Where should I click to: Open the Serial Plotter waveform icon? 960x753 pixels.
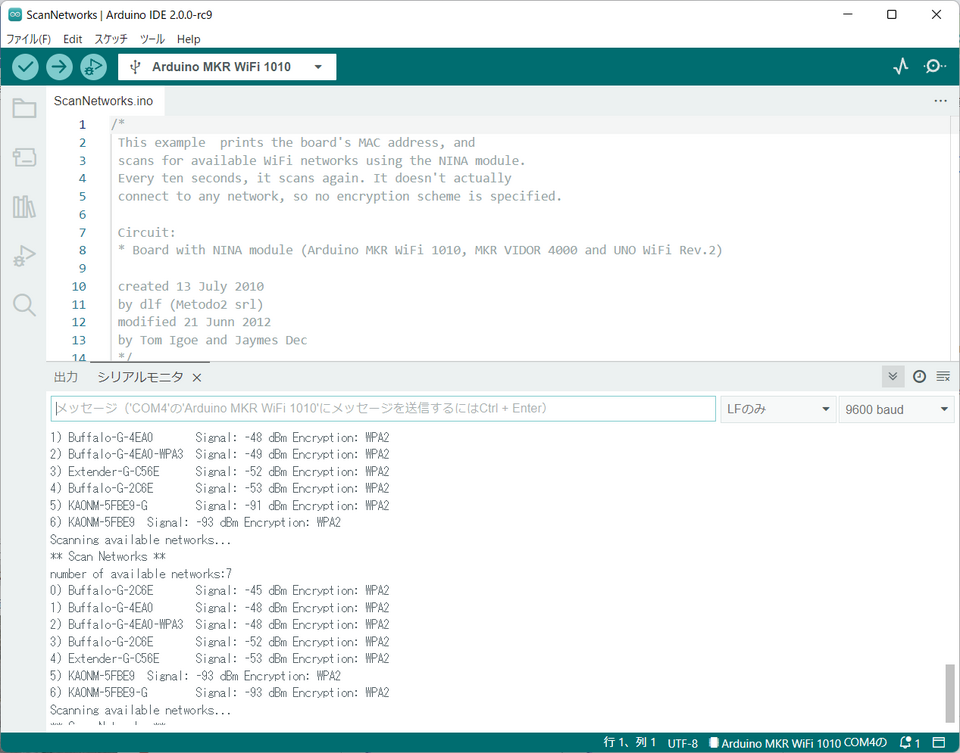(901, 67)
